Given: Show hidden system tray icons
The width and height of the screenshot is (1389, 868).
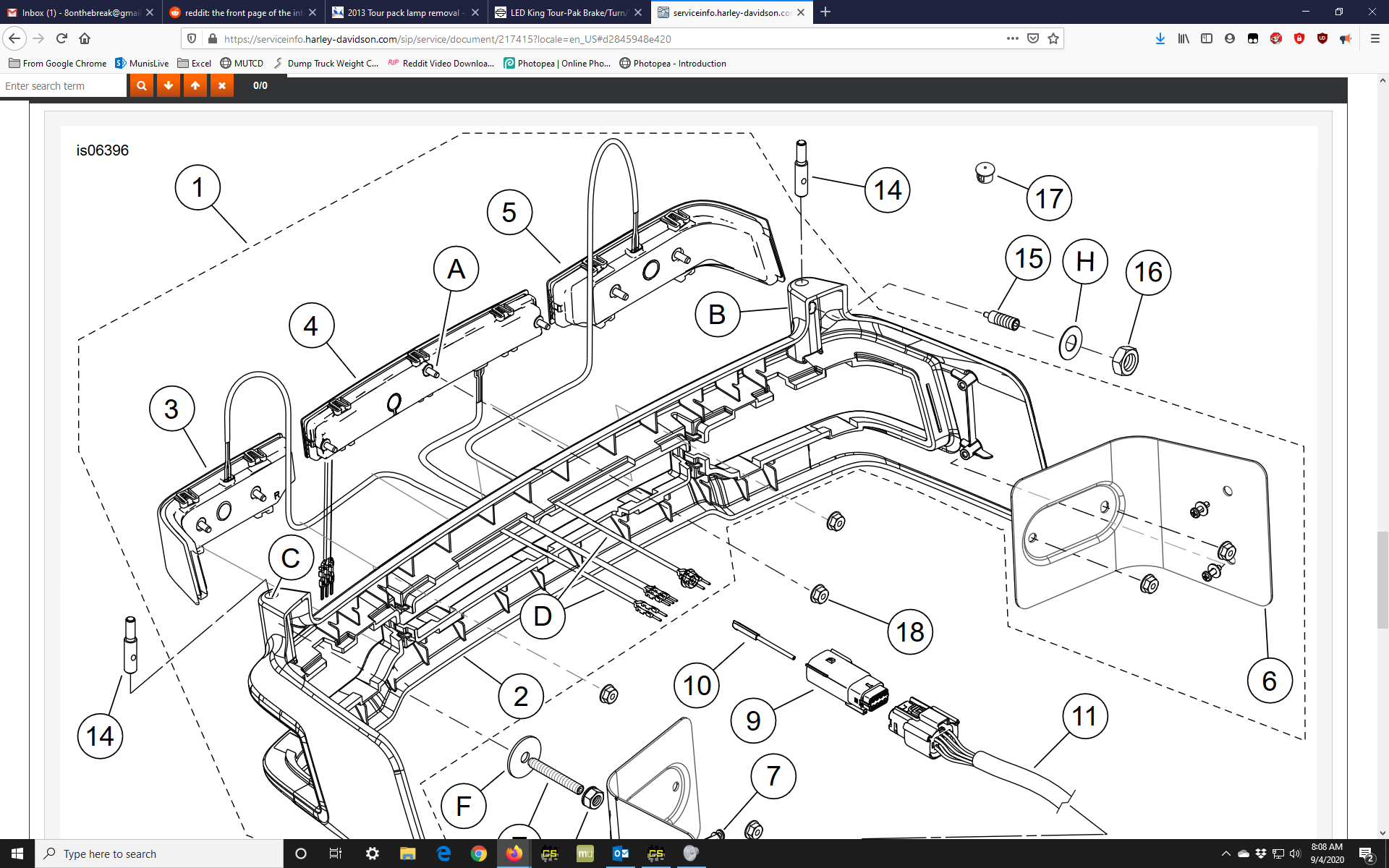Looking at the screenshot, I should tap(1226, 854).
